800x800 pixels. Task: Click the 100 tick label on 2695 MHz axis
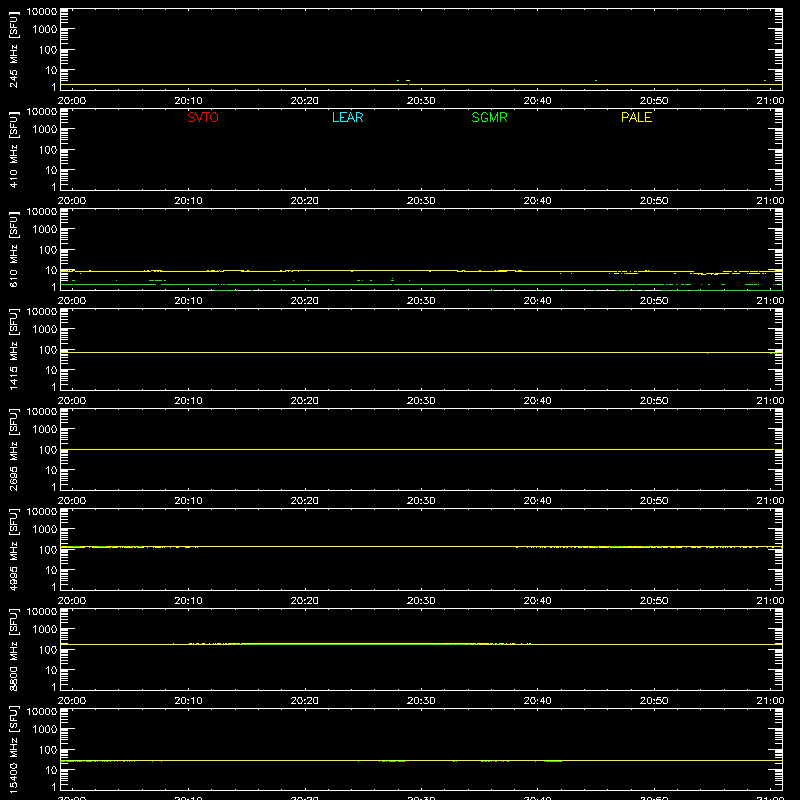pyautogui.click(x=48, y=450)
